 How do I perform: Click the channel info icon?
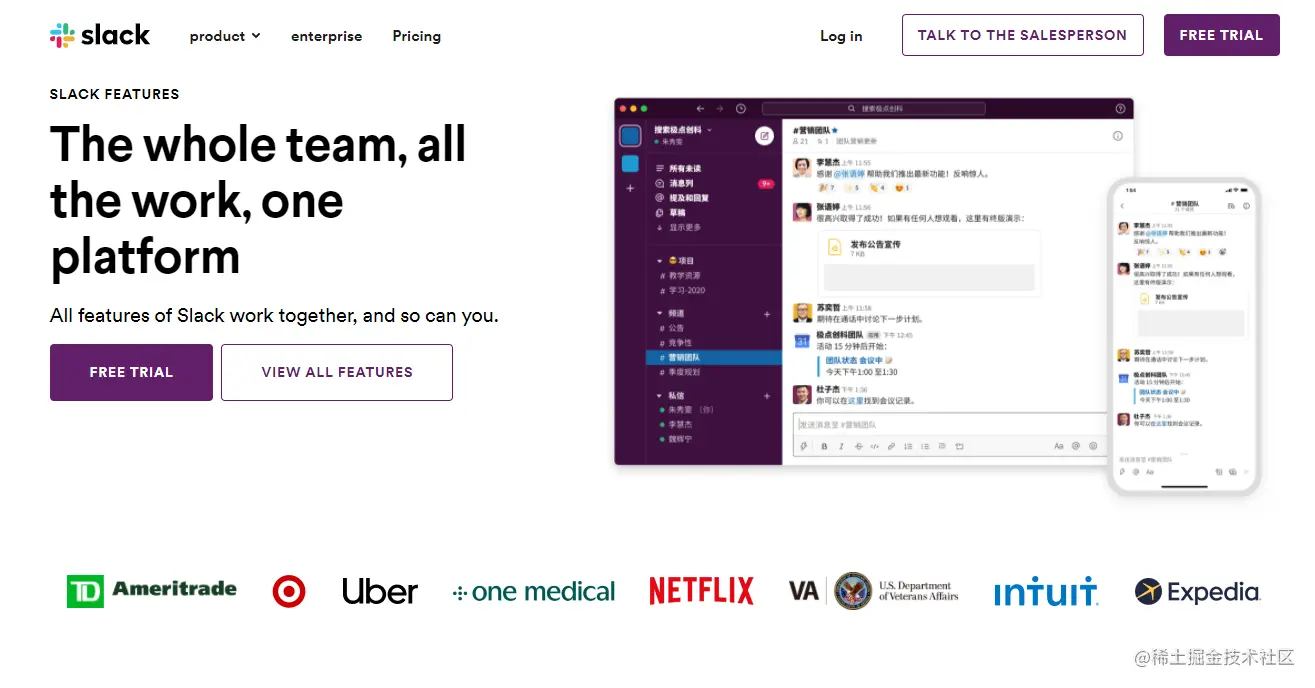pos(1118,136)
